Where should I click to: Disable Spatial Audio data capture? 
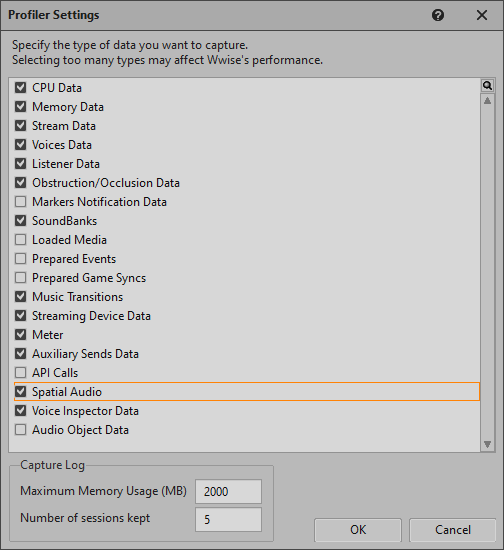tap(20, 391)
